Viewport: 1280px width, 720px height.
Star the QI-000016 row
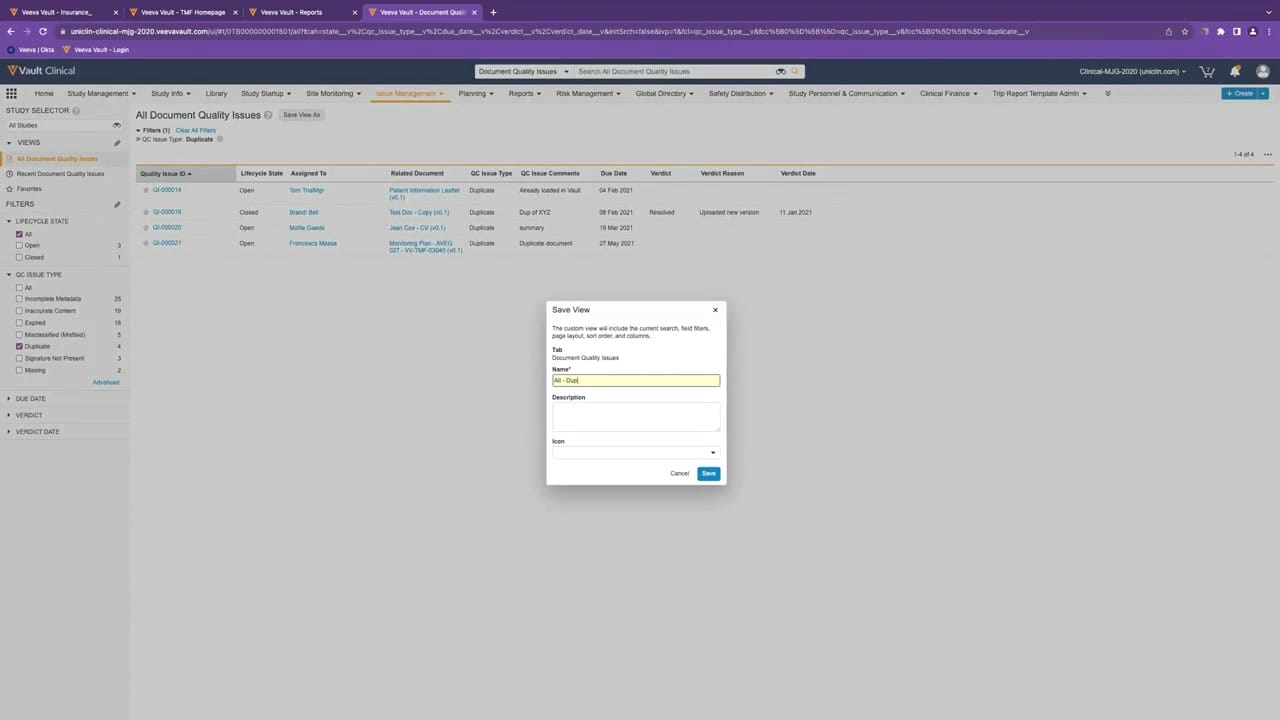(146, 212)
